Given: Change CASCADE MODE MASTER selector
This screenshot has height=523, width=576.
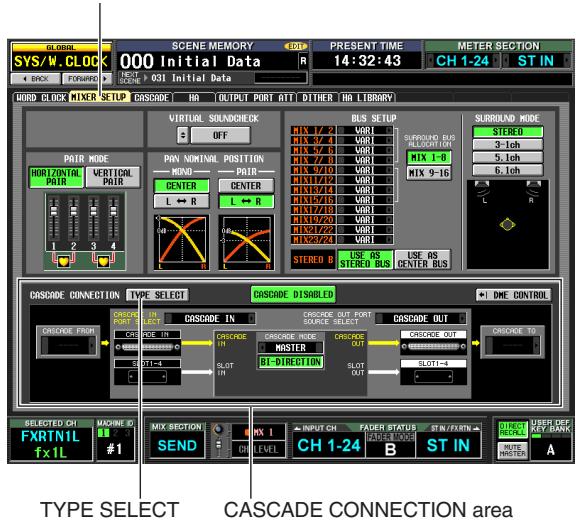Looking at the screenshot, I should pyautogui.click(x=290, y=347).
